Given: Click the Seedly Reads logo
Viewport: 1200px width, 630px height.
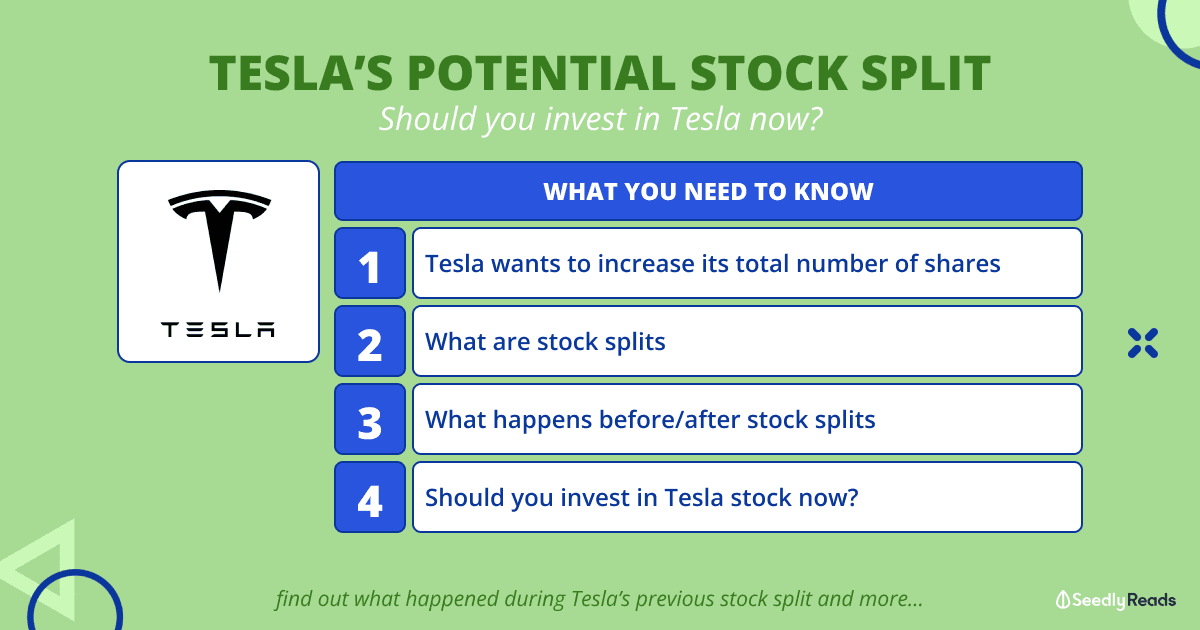Looking at the screenshot, I should coord(1116,600).
